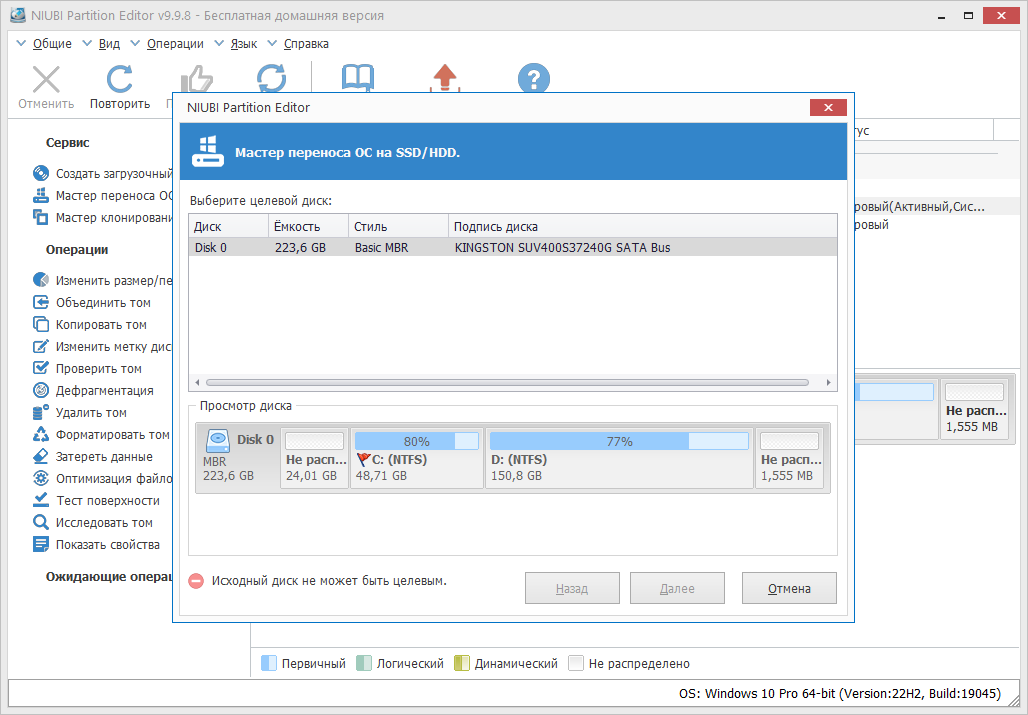Click the Создать загрузочный disc icon

(x=41, y=173)
